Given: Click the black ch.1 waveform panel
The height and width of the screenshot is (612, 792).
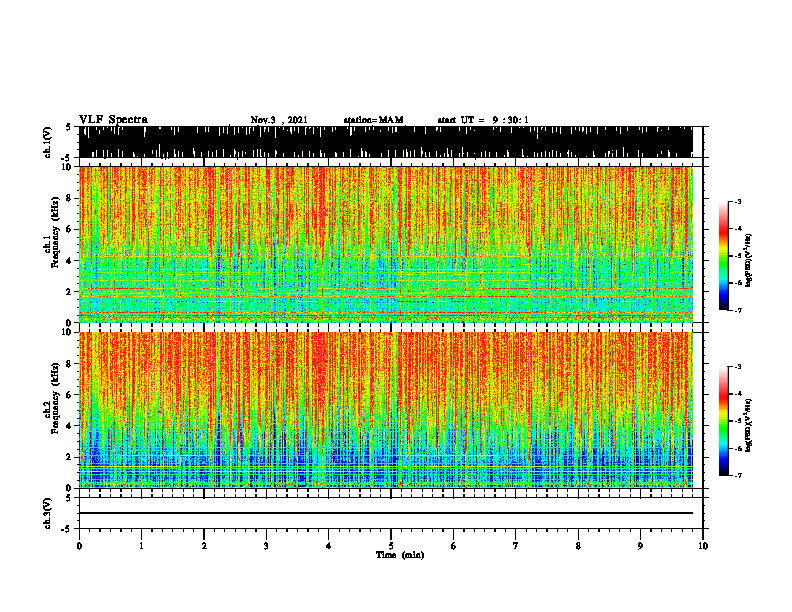Looking at the screenshot, I should [386, 142].
